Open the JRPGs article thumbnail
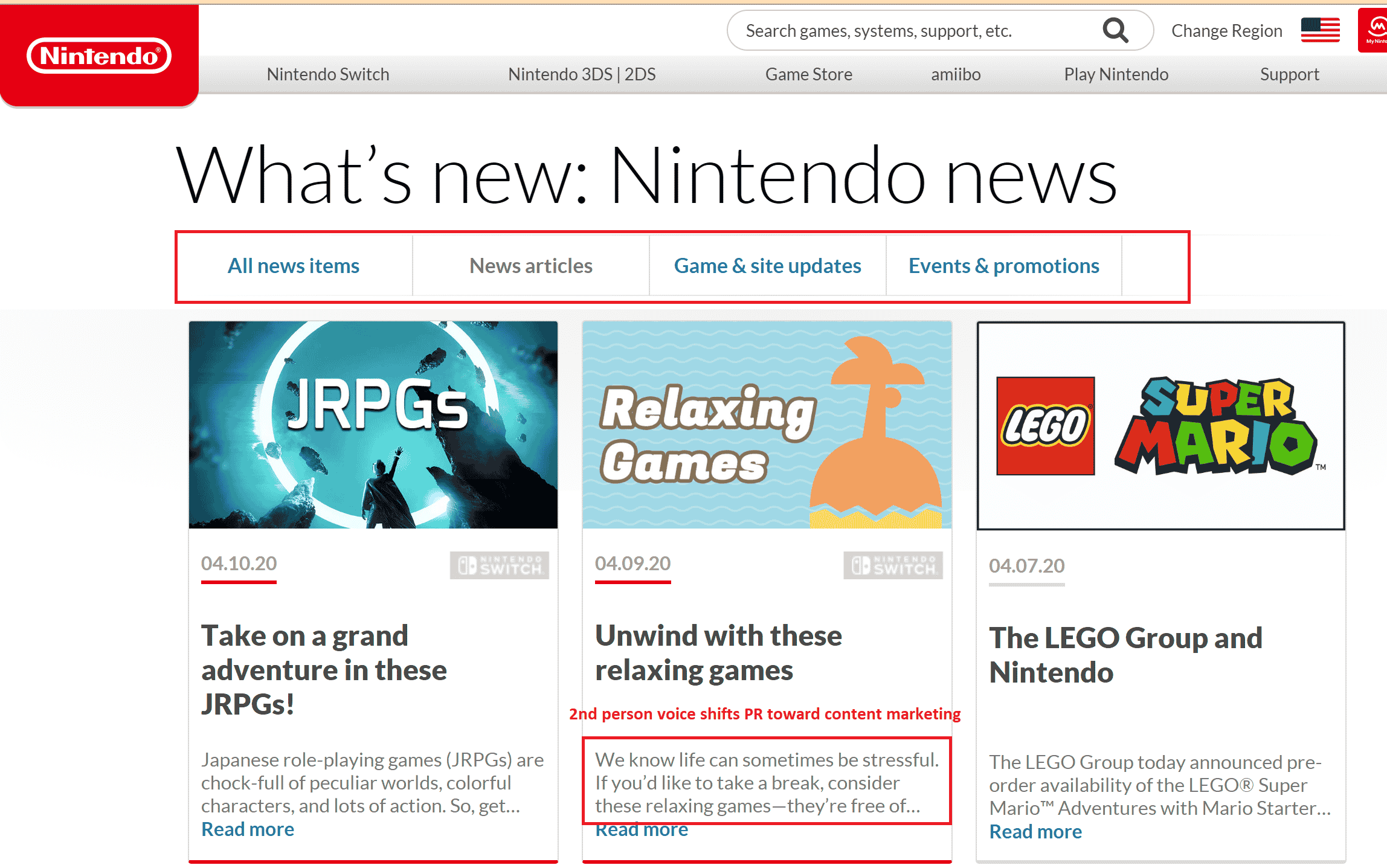 (x=373, y=425)
